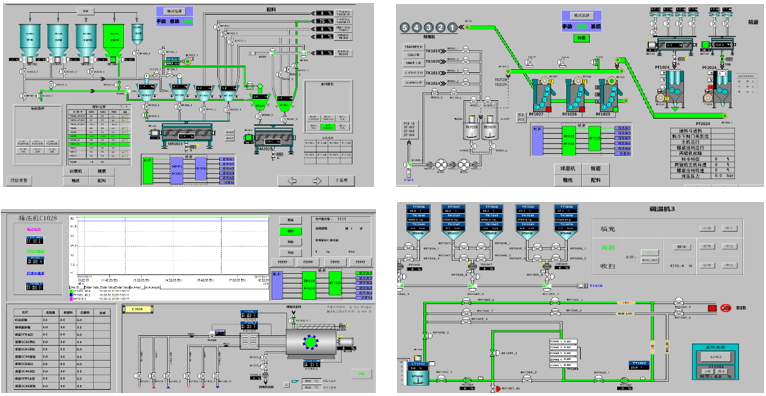Viewport: 766px width, 396px height.
Task: Click the 消除报警 alarm reset button
Action: coord(19,180)
